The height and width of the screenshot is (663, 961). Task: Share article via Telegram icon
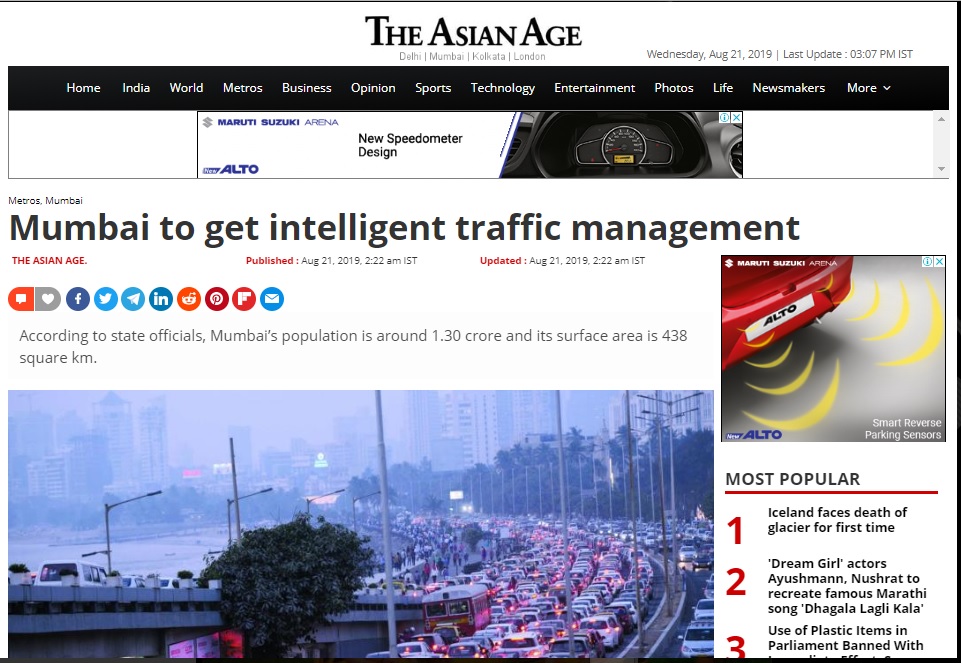tap(133, 299)
